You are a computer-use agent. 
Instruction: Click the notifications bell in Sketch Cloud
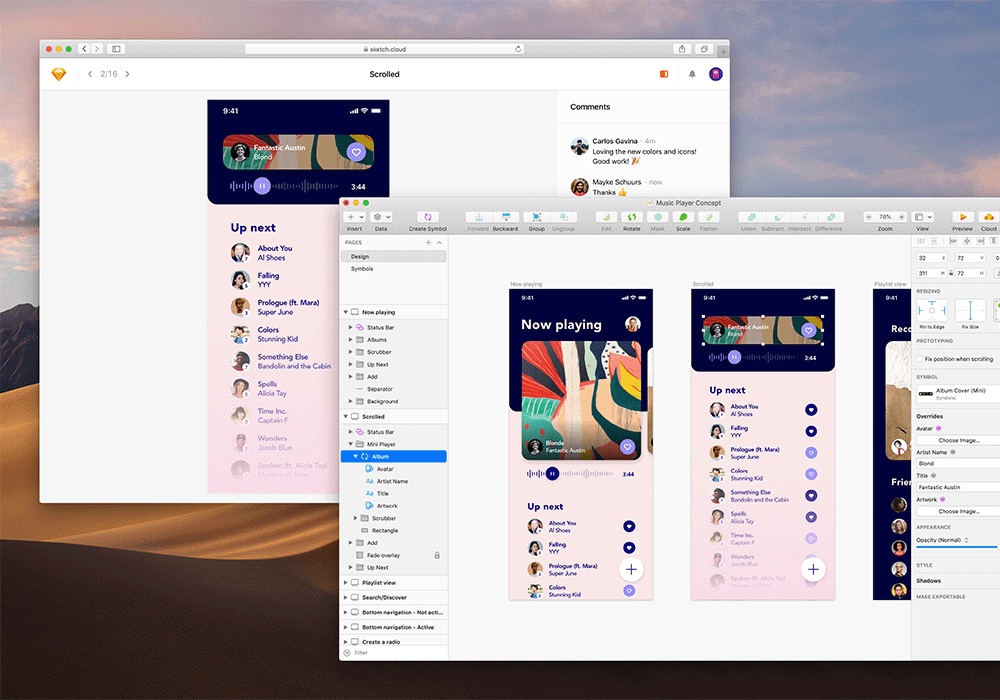(692, 75)
